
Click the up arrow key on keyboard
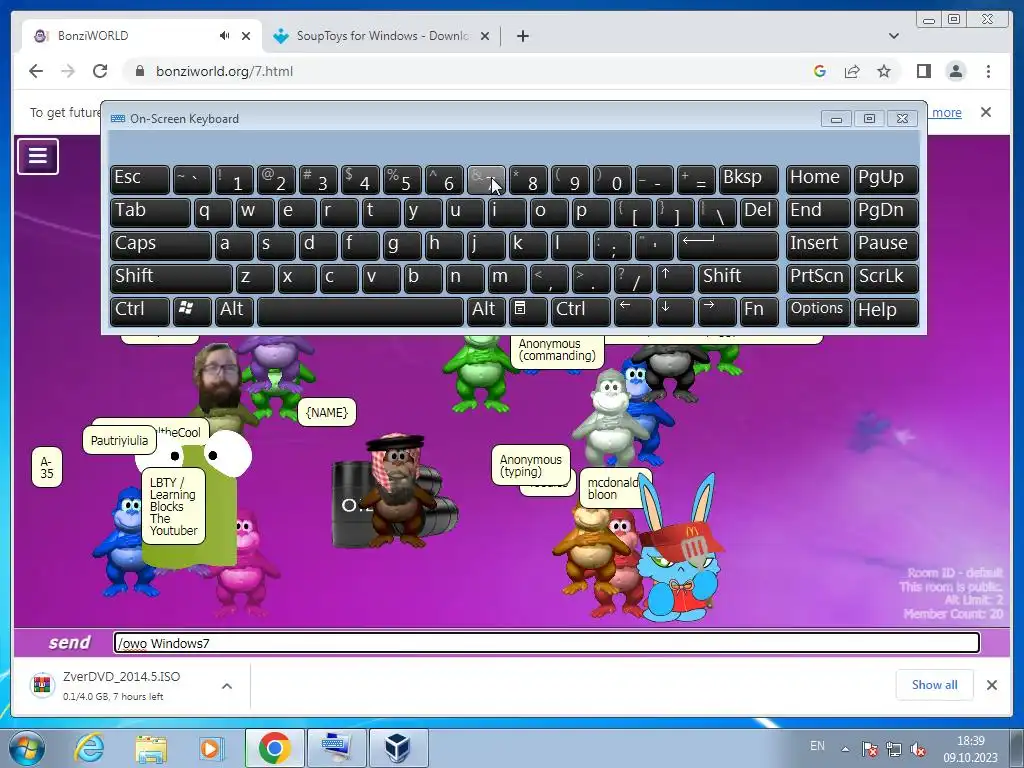pos(675,278)
